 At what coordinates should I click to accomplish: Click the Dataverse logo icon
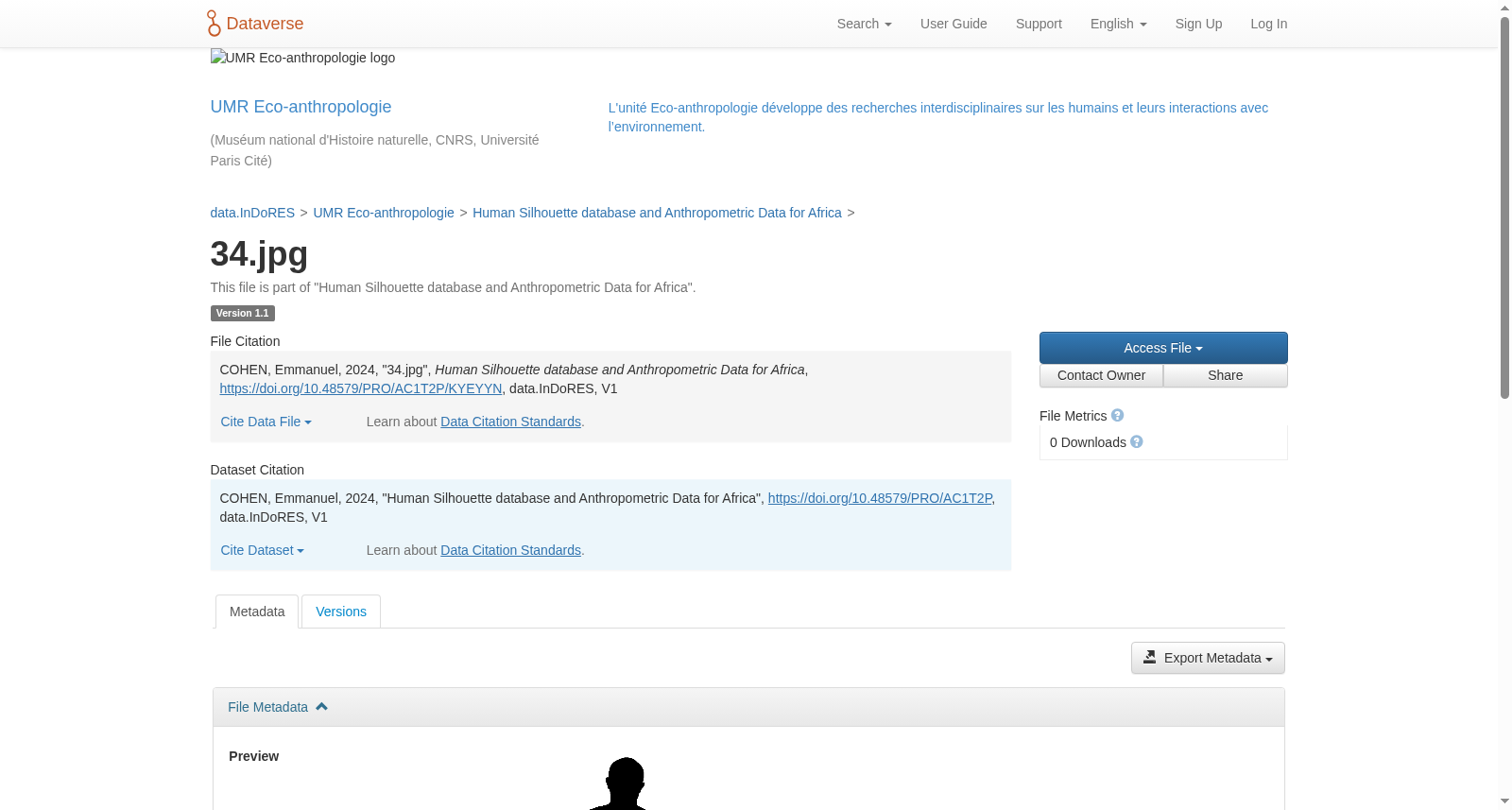tap(214, 24)
